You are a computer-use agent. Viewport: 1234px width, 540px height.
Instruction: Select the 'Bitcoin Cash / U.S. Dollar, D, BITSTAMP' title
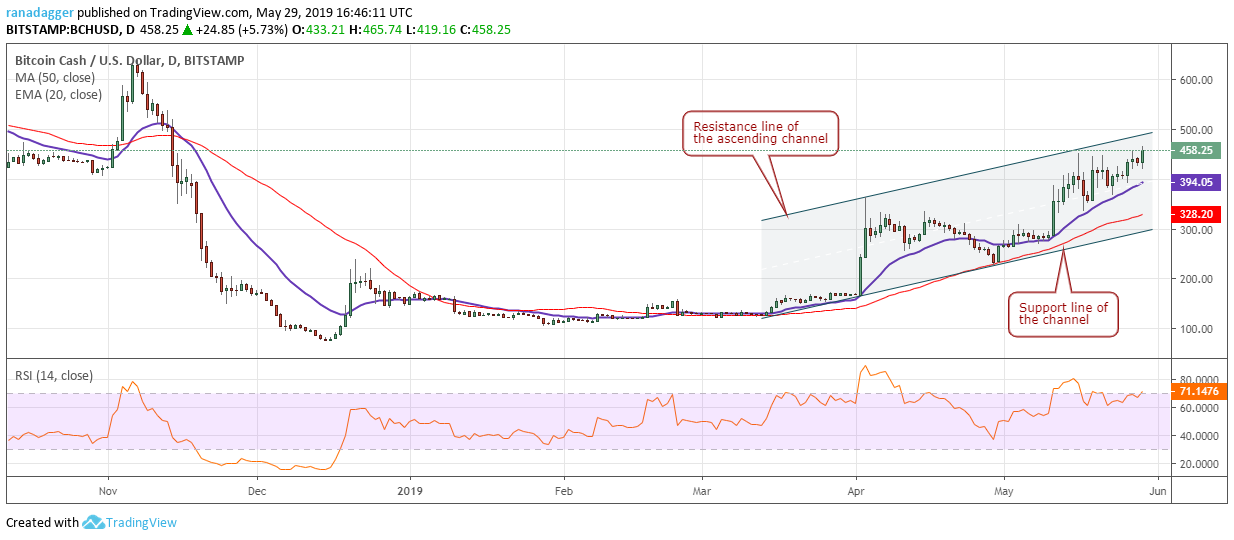point(130,60)
